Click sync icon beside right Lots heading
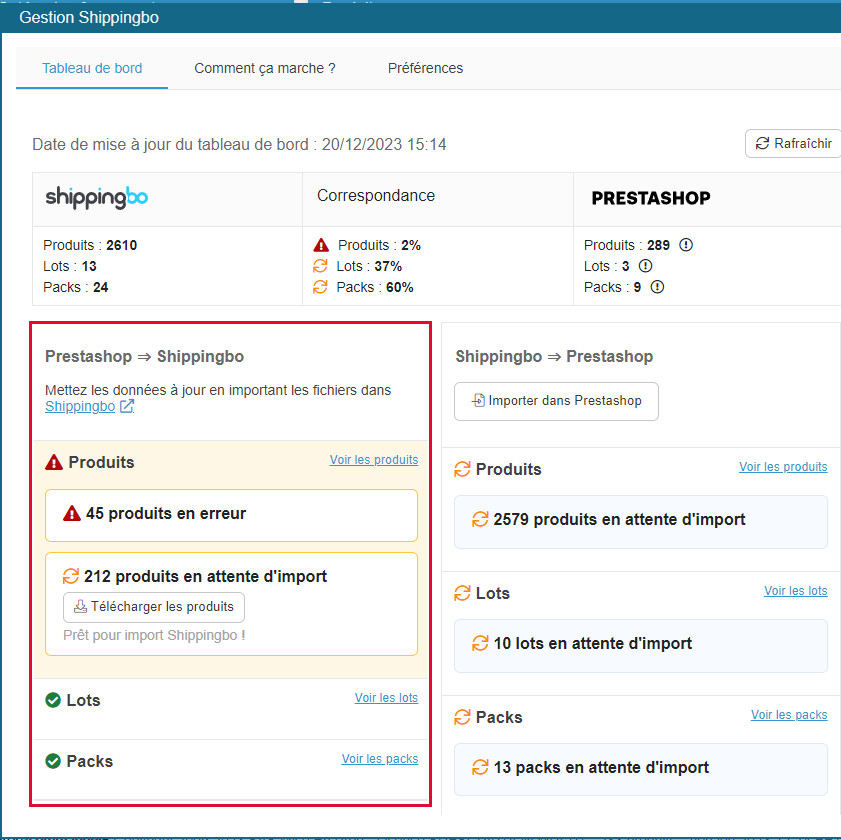Screen dimensions: 841x840 (462, 593)
